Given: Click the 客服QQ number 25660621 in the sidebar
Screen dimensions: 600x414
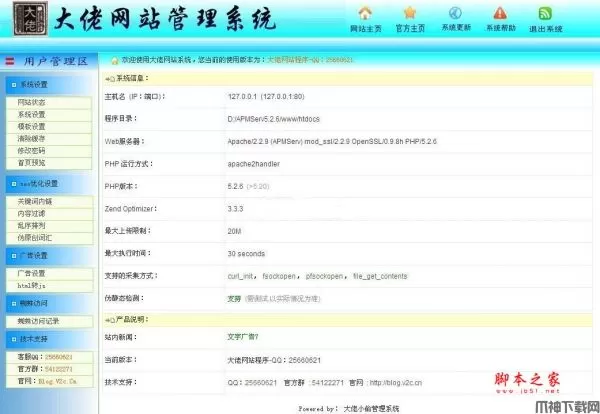Looking at the screenshot, I should click(x=59, y=357).
